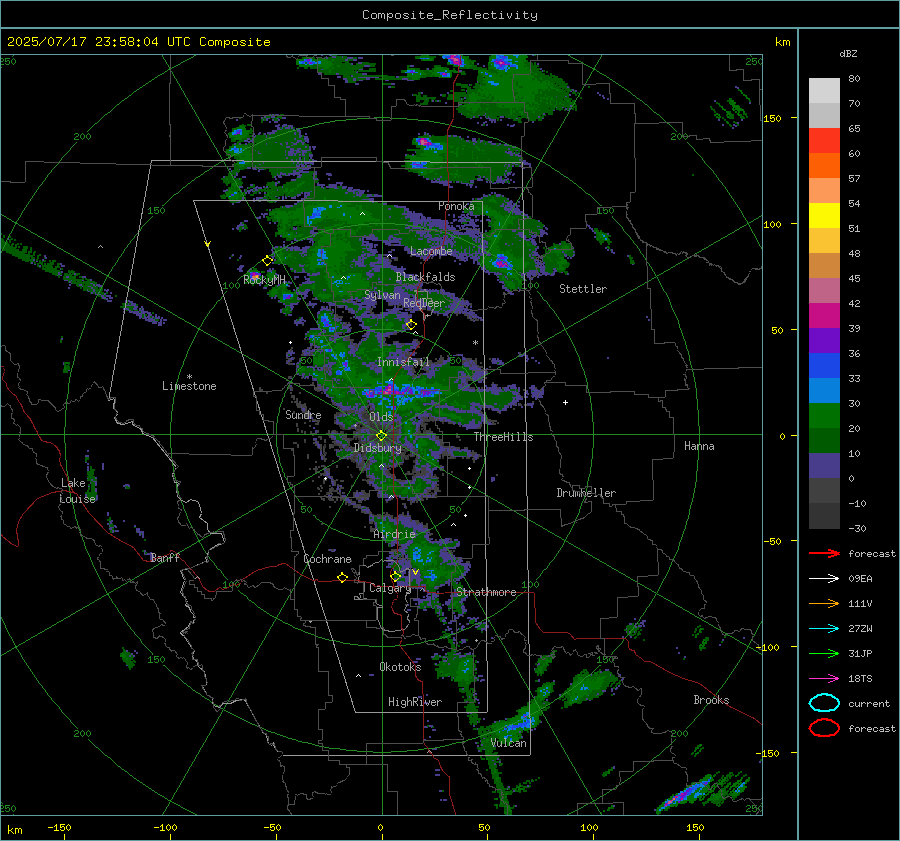Click the white plus marker west of Hanna

565,402
